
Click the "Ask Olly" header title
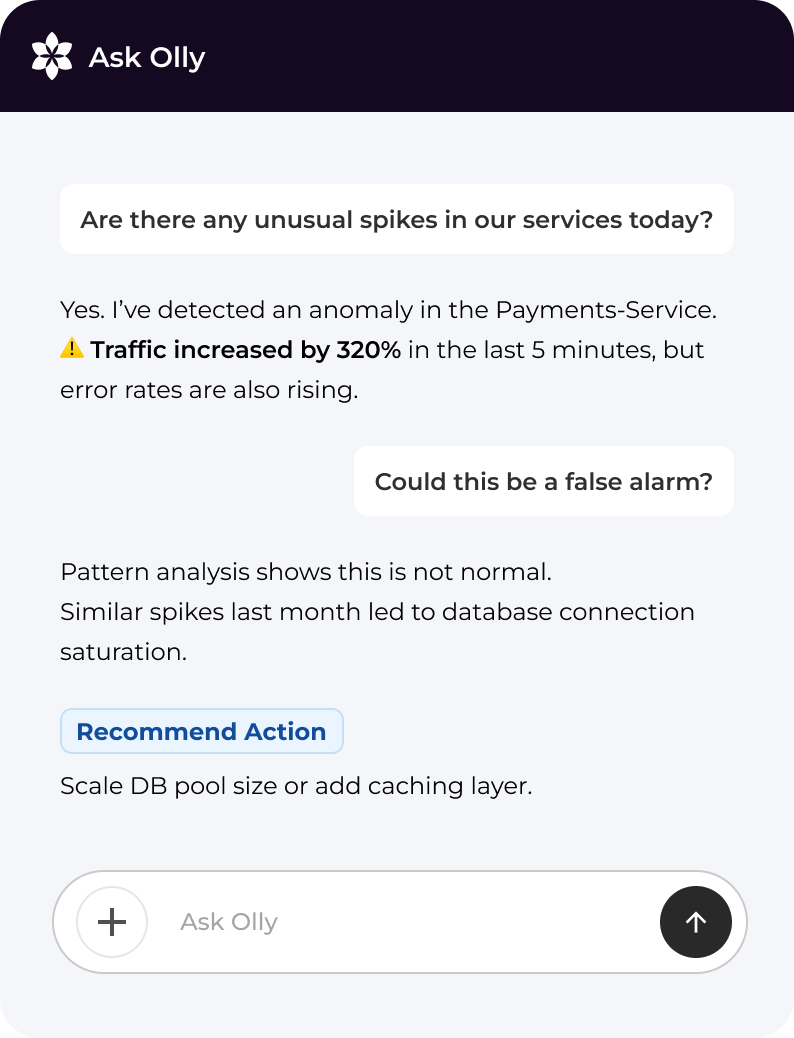click(147, 57)
